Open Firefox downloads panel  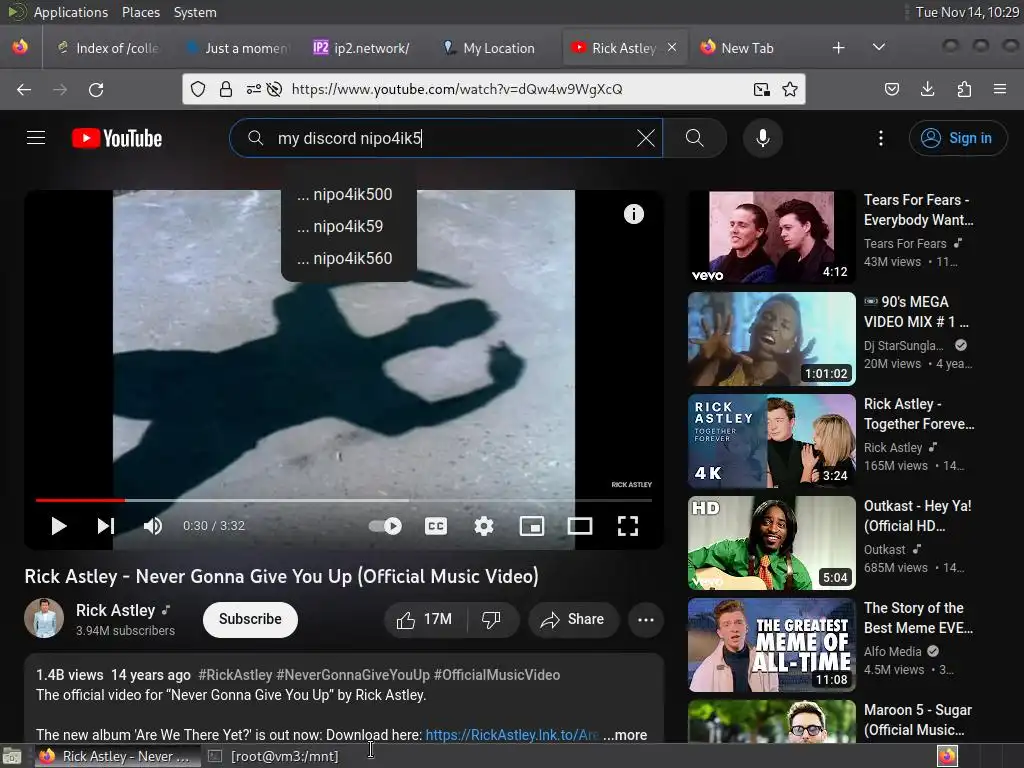pos(927,89)
